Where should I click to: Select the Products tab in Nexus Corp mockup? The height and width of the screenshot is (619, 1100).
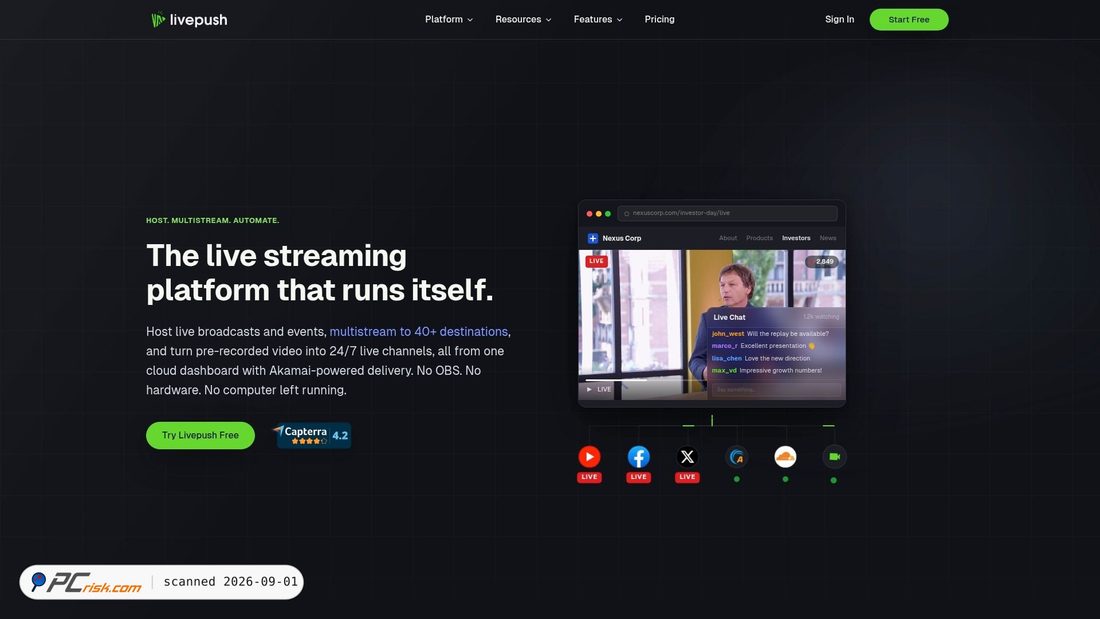759,238
